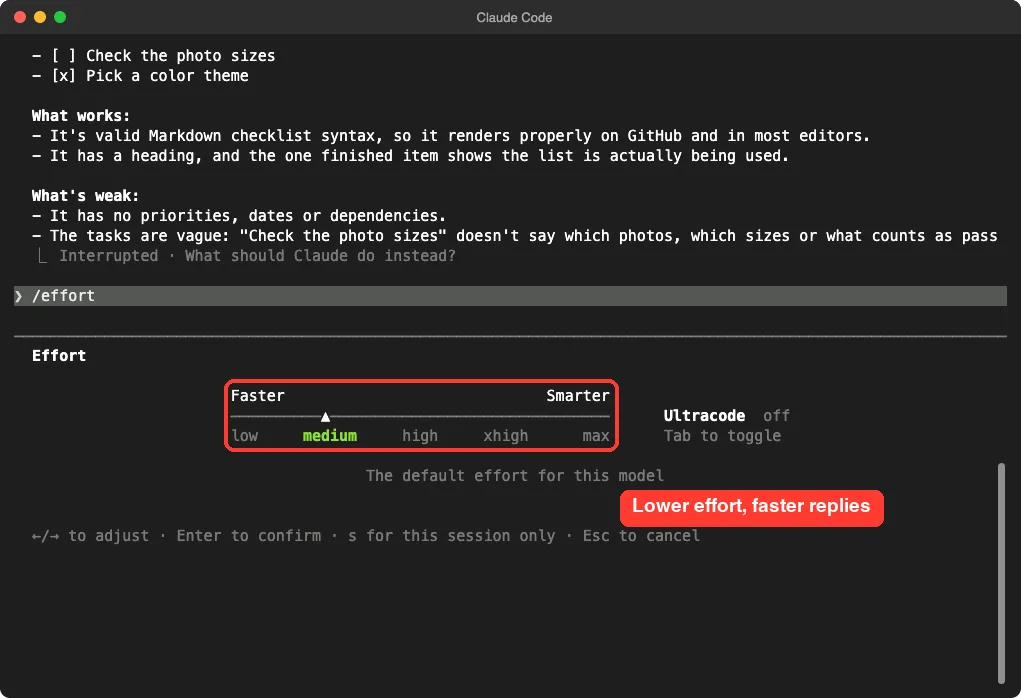Set effort to max
The image size is (1021, 698).
[596, 436]
